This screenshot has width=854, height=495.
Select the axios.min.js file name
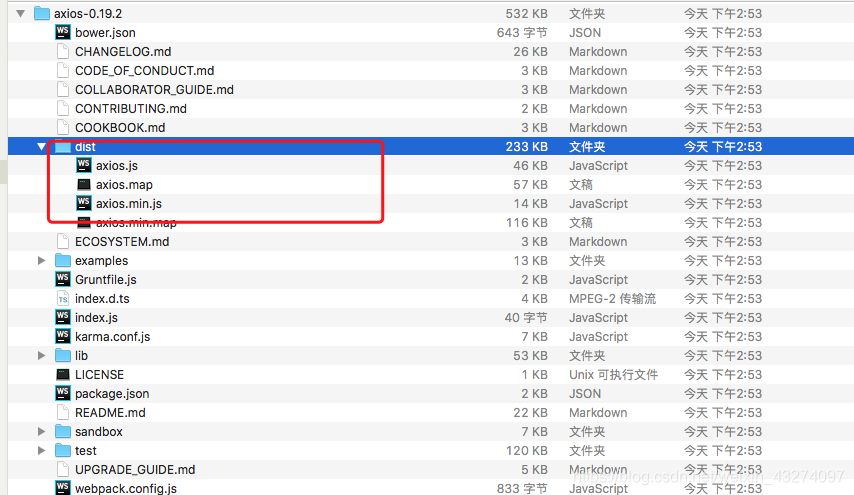(129, 204)
